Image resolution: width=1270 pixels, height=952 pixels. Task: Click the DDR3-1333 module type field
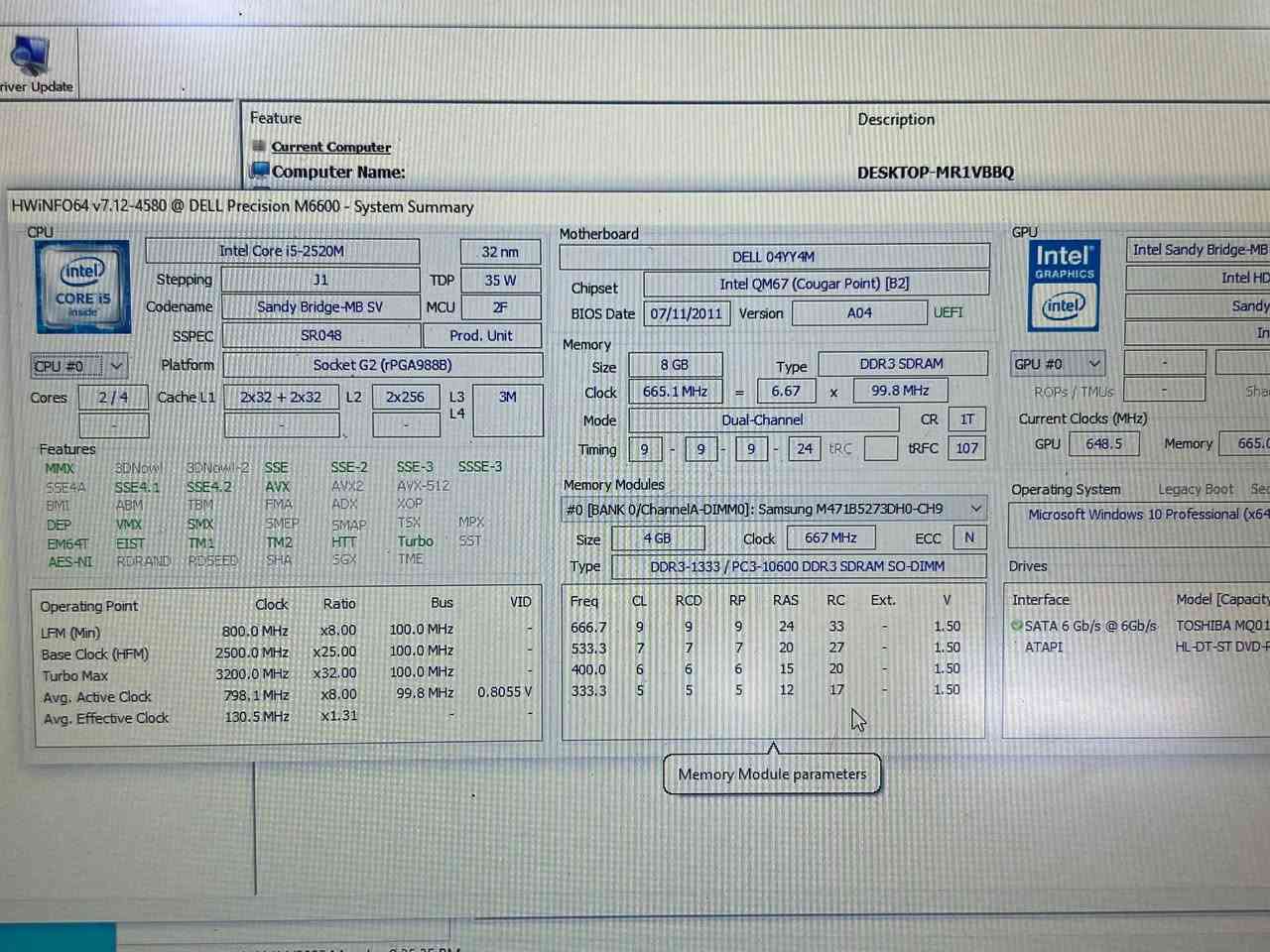[799, 566]
